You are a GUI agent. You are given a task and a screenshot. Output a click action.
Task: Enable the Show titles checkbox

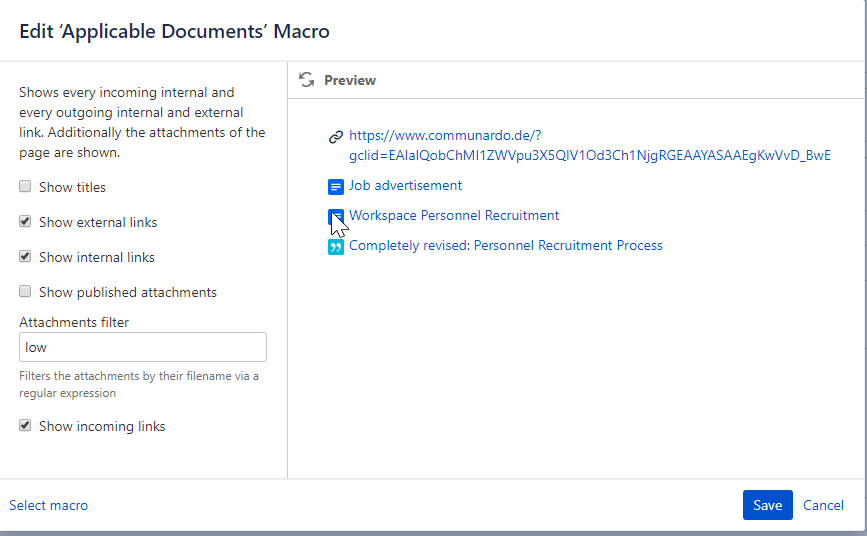[25, 187]
